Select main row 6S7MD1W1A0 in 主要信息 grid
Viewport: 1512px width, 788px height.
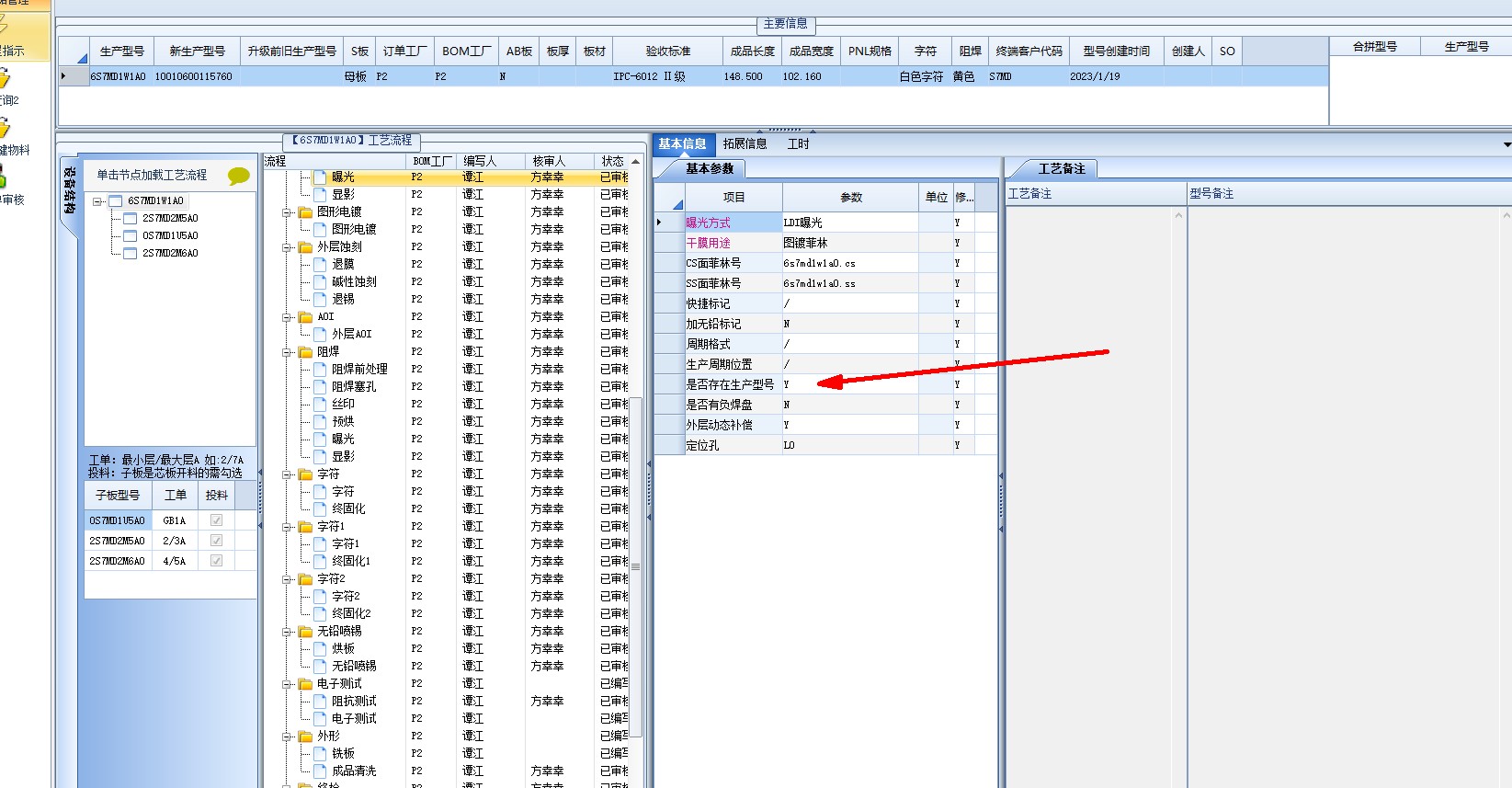tap(693, 76)
